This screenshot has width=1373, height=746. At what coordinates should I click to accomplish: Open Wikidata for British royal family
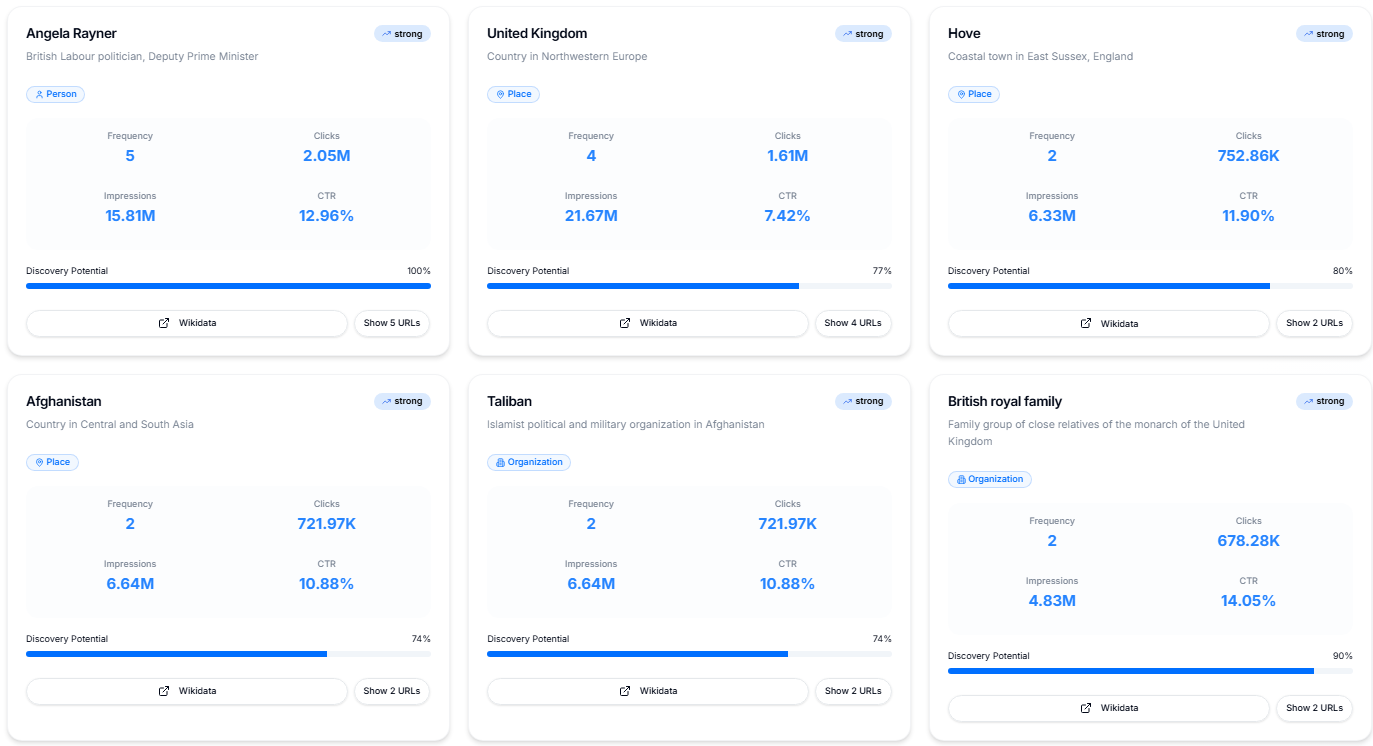1108,708
